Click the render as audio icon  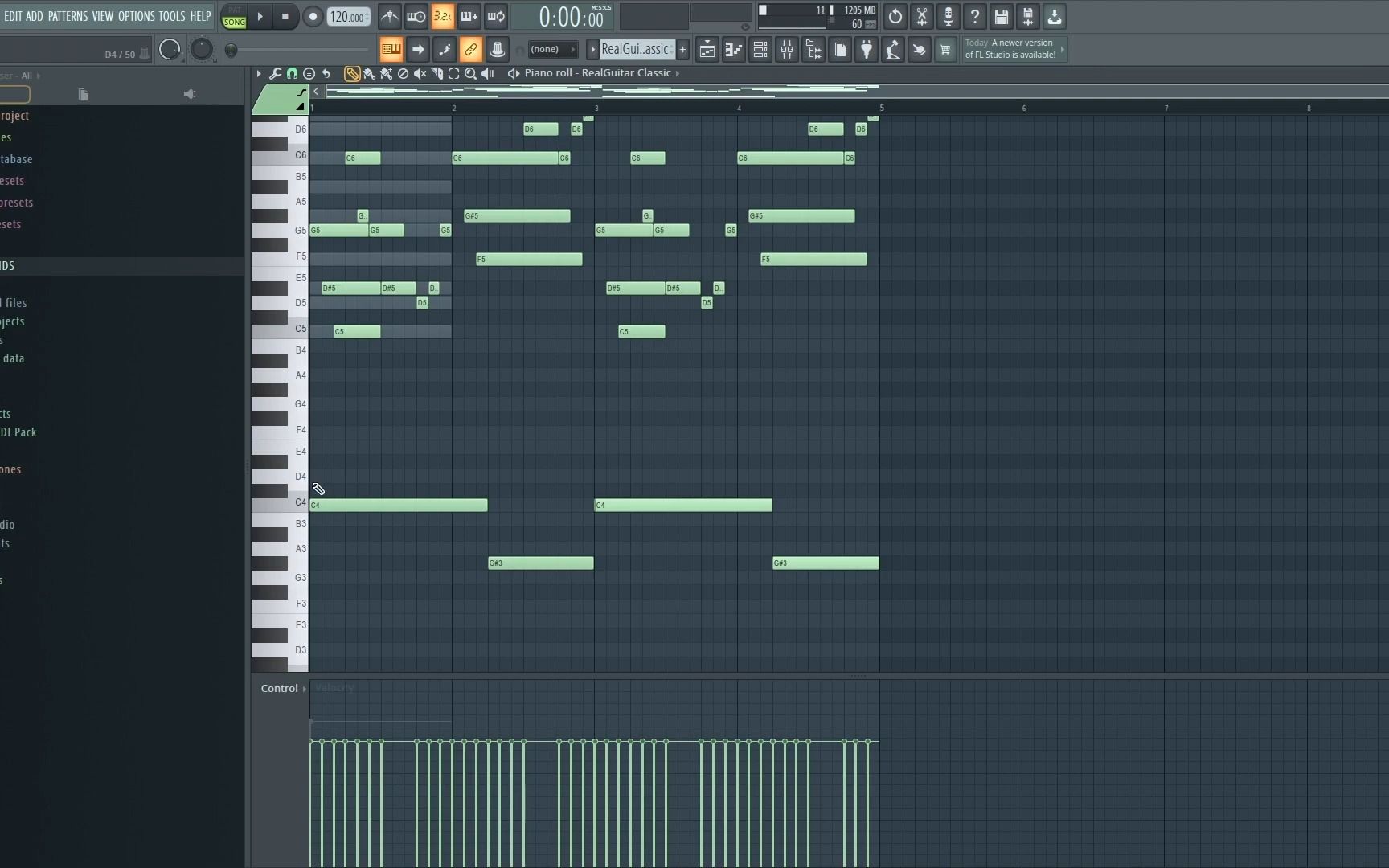pos(1028,16)
